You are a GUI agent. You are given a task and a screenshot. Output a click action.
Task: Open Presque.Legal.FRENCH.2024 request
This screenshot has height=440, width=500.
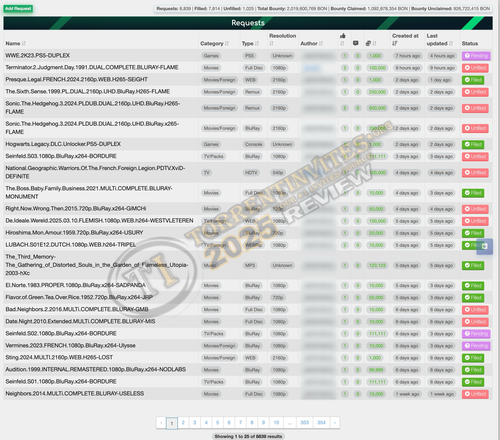pyautogui.click(x=76, y=79)
